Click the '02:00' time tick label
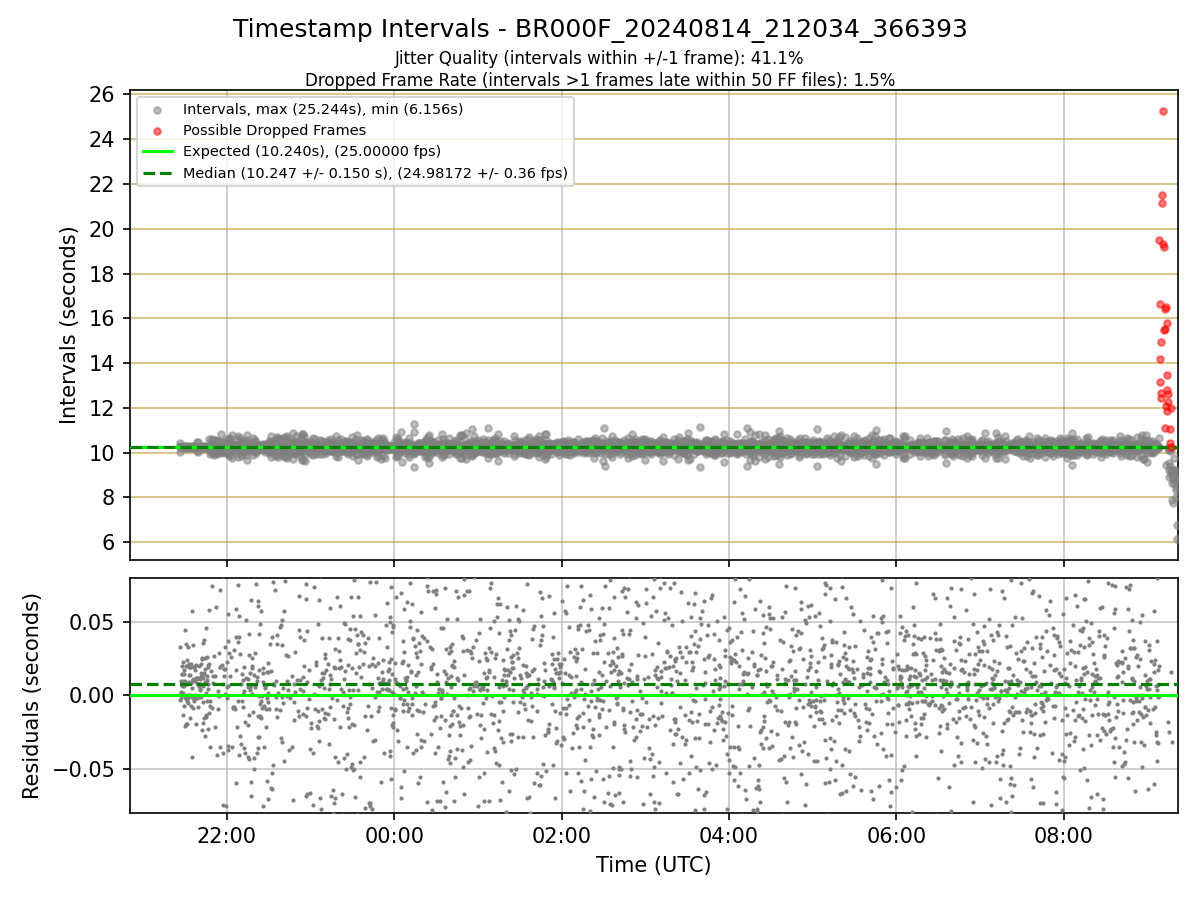This screenshot has width=1200, height=900. click(561, 834)
